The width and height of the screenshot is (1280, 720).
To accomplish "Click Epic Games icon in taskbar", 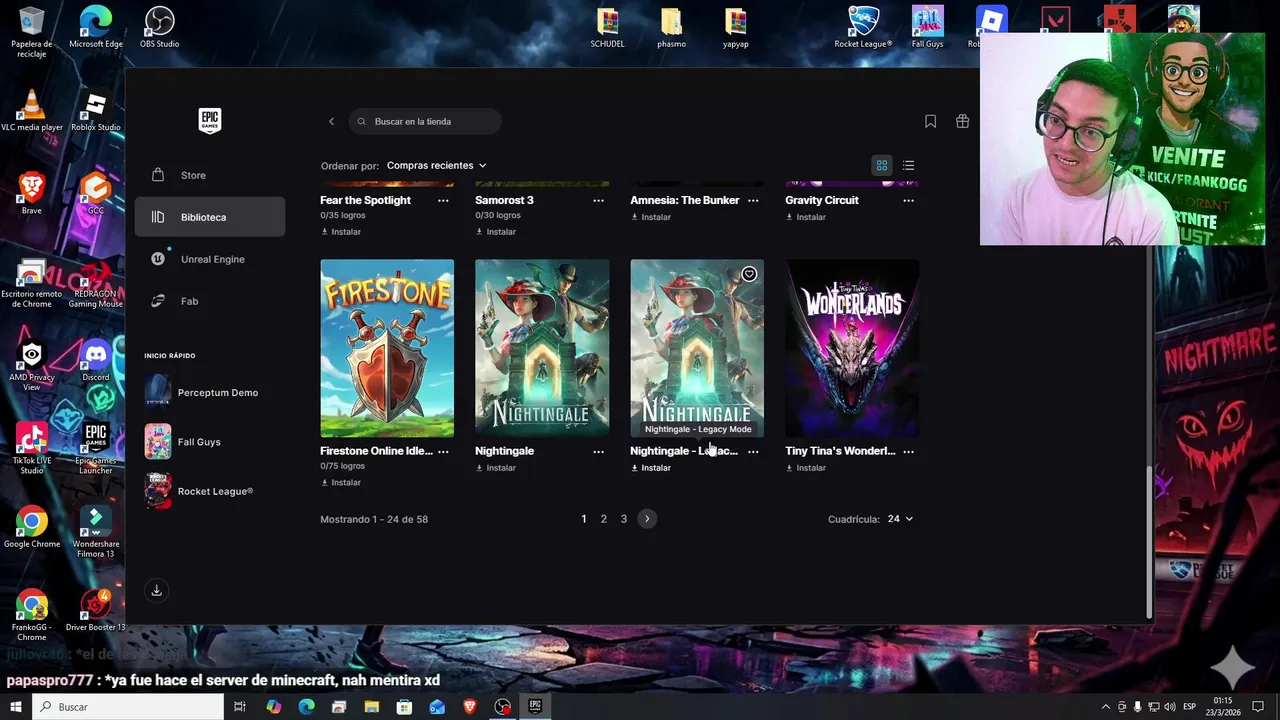I will 535,706.
